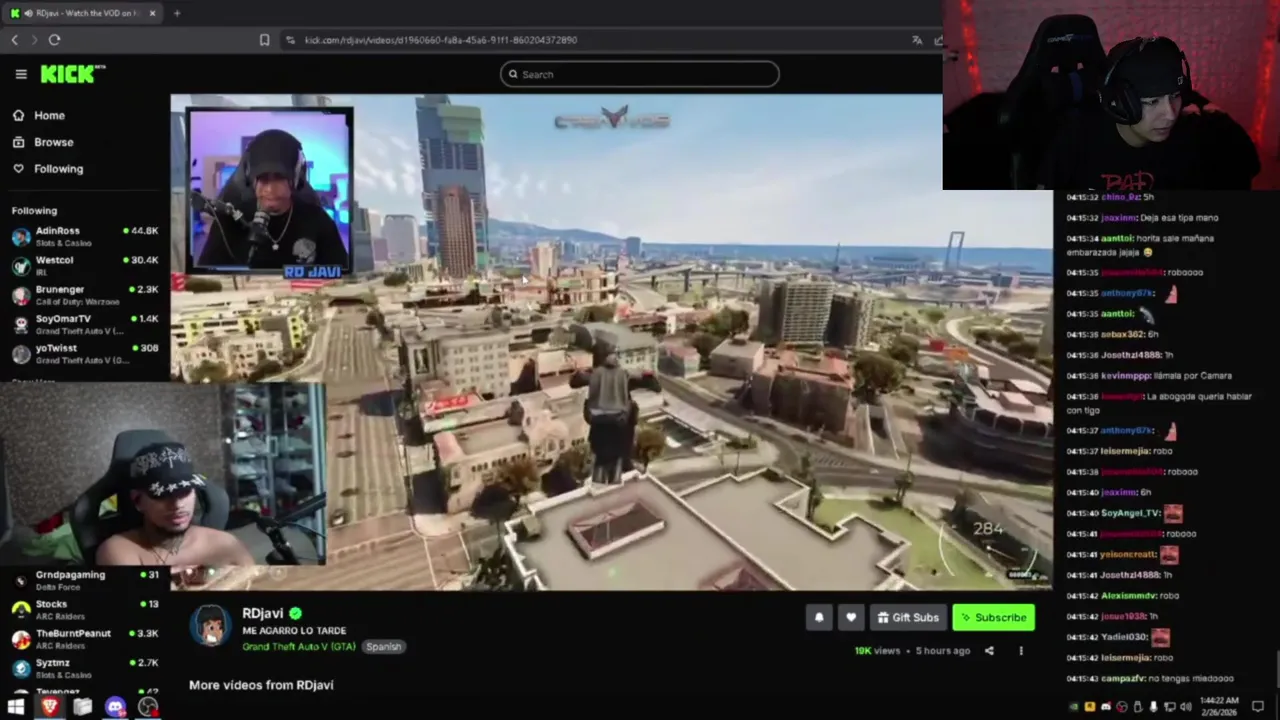Viewport: 1280px width, 720px height.
Task: Click the Kick search field
Action: (640, 74)
